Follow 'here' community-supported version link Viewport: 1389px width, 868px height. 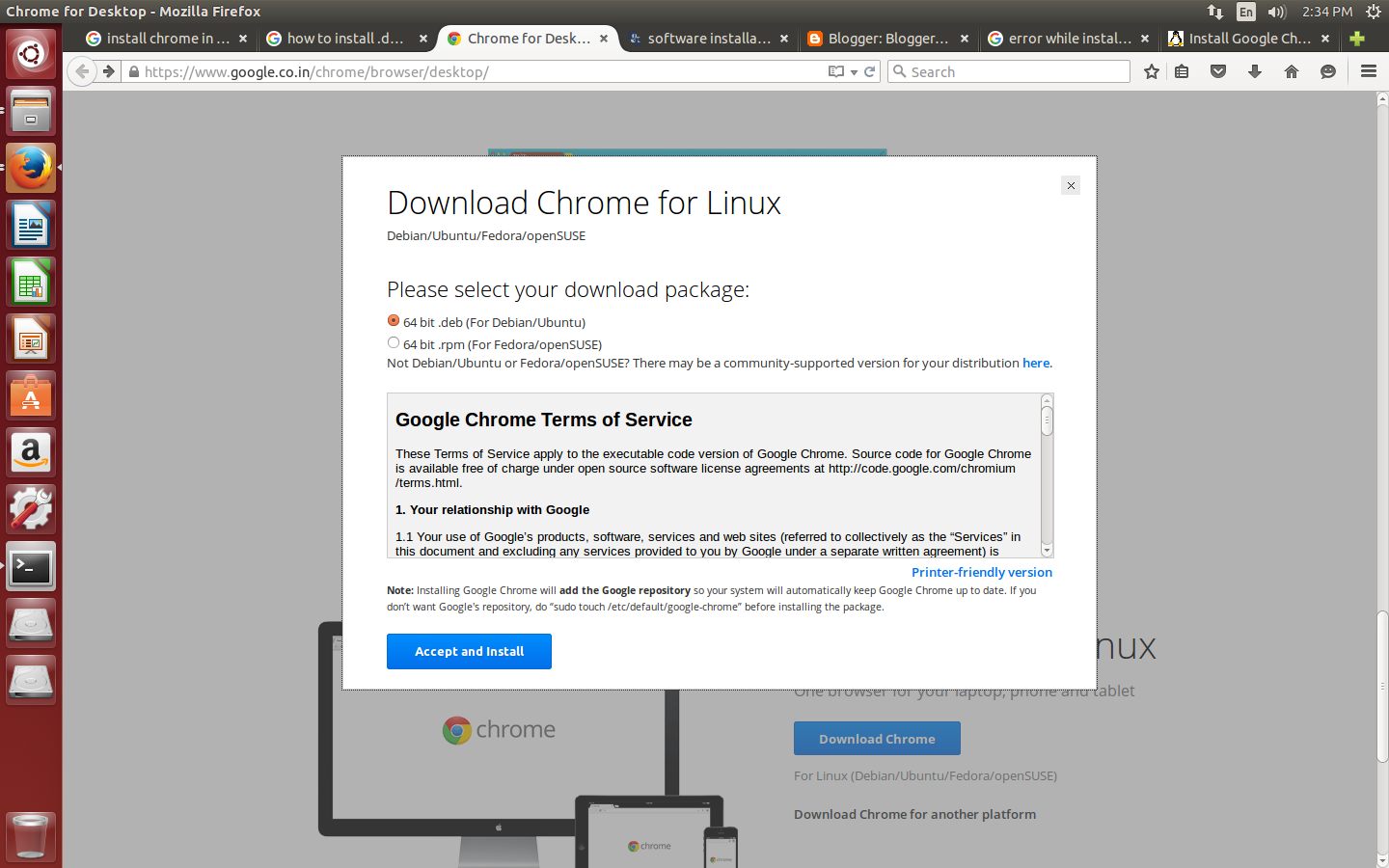click(1036, 363)
